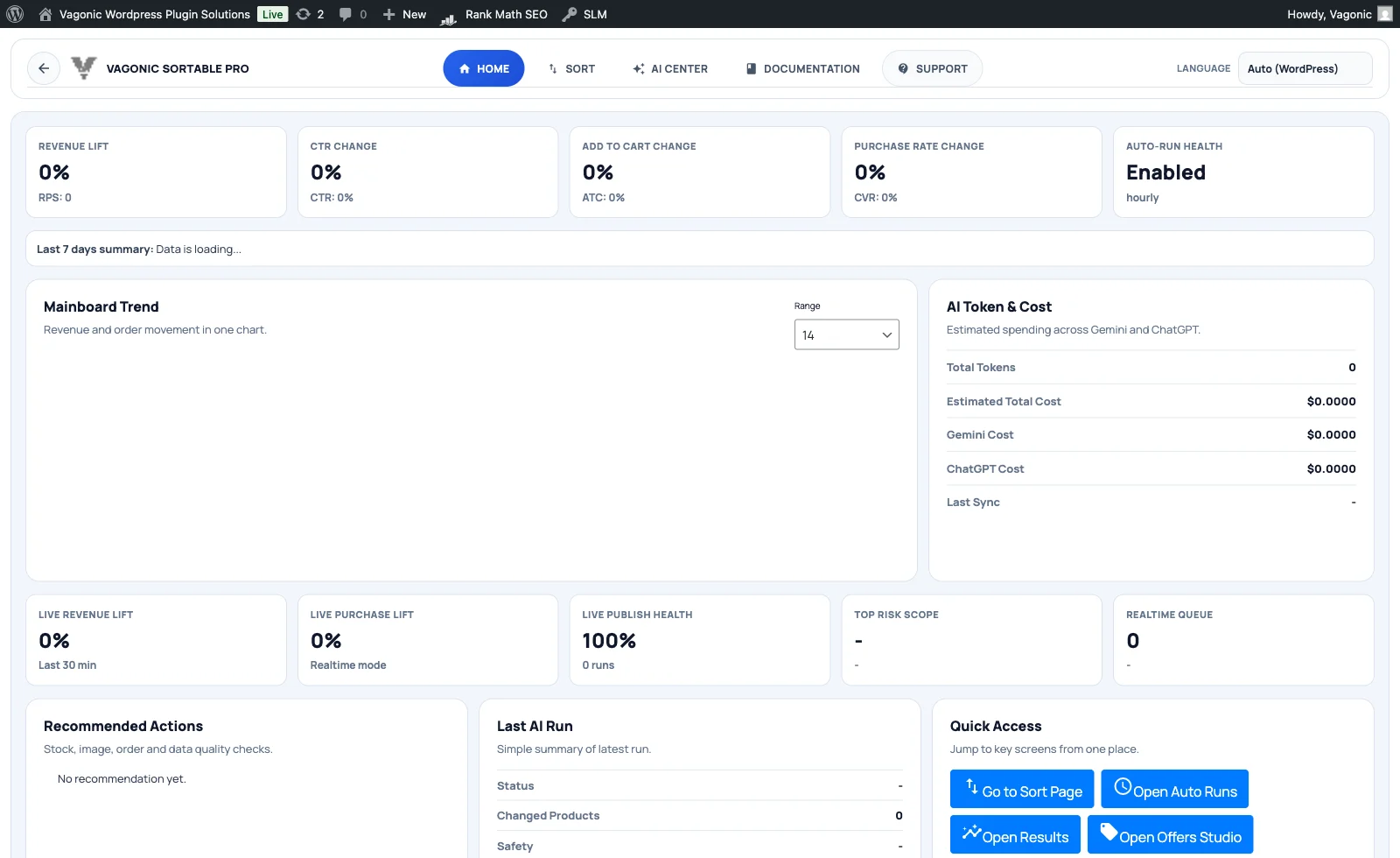Click the back arrow button
The image size is (1400, 858).
(44, 68)
